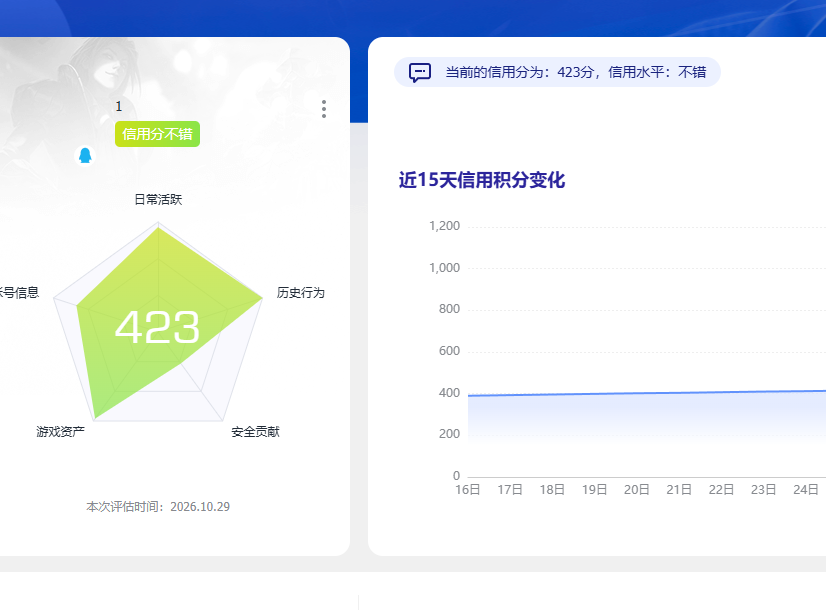Click the 24日 date on chart axis
The height and width of the screenshot is (610, 826).
[x=805, y=489]
